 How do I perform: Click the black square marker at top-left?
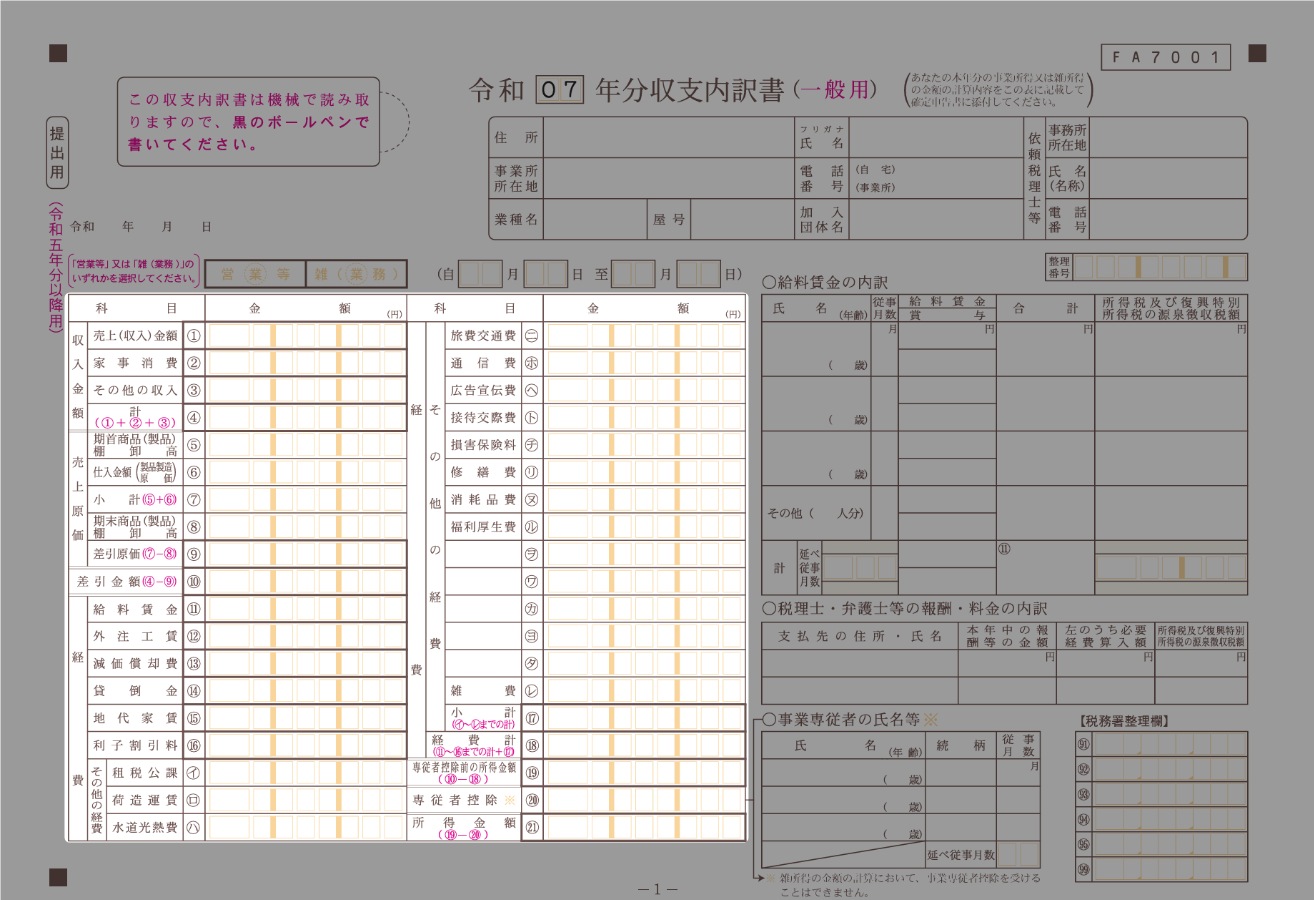coord(58,53)
